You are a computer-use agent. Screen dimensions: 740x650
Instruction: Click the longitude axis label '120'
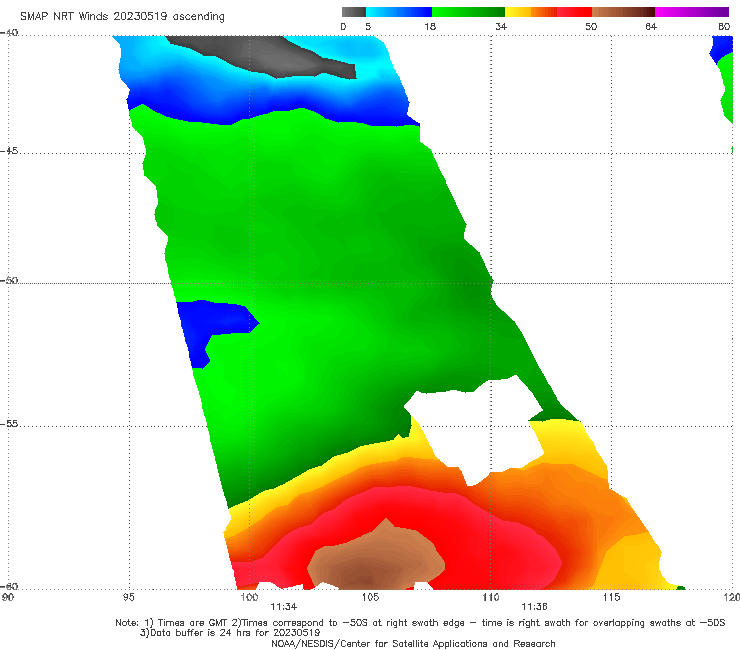732,598
